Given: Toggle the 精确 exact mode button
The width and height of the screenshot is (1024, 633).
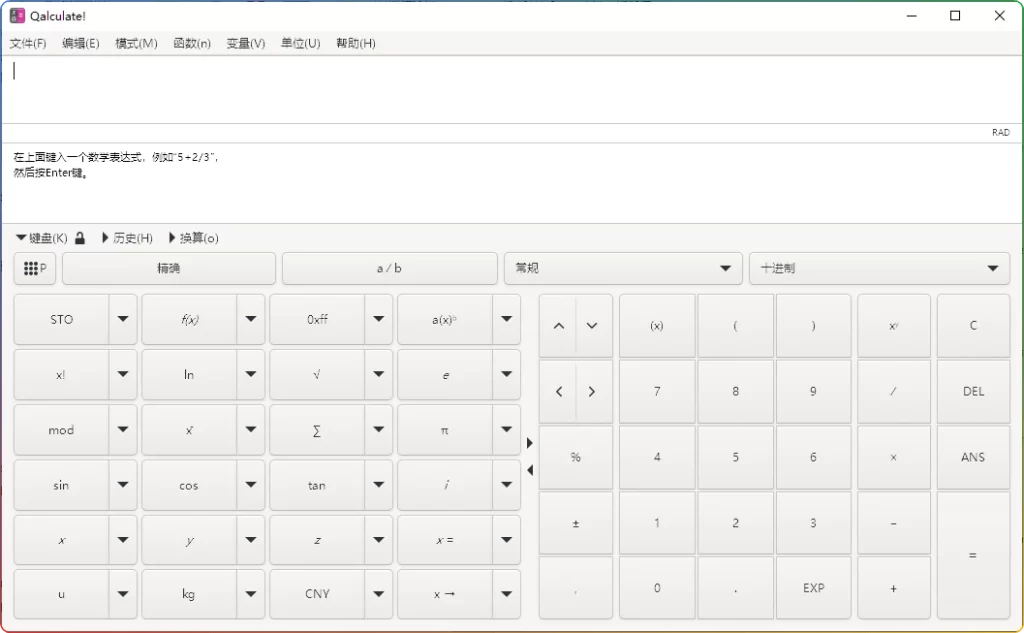Looking at the screenshot, I should coord(167,268).
